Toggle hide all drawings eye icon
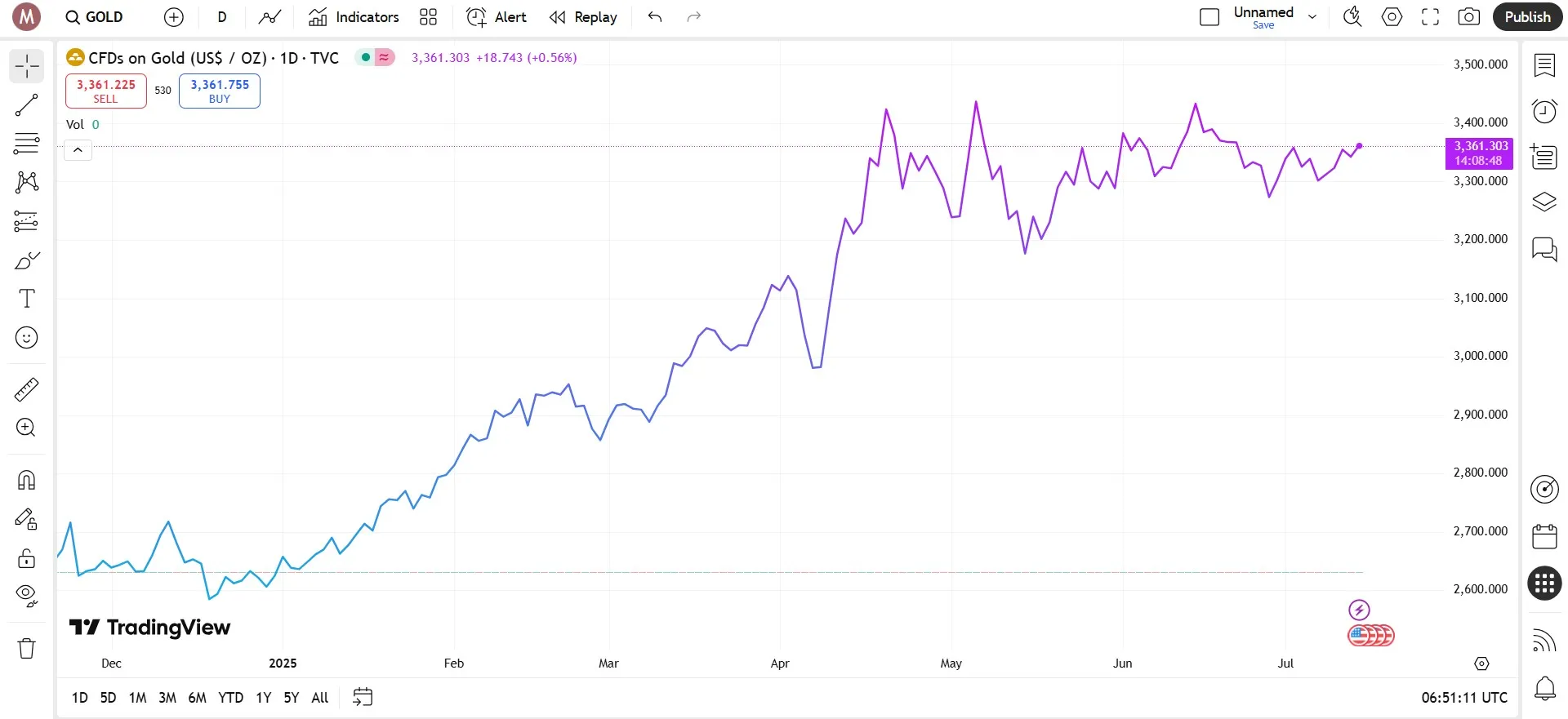 tap(26, 596)
